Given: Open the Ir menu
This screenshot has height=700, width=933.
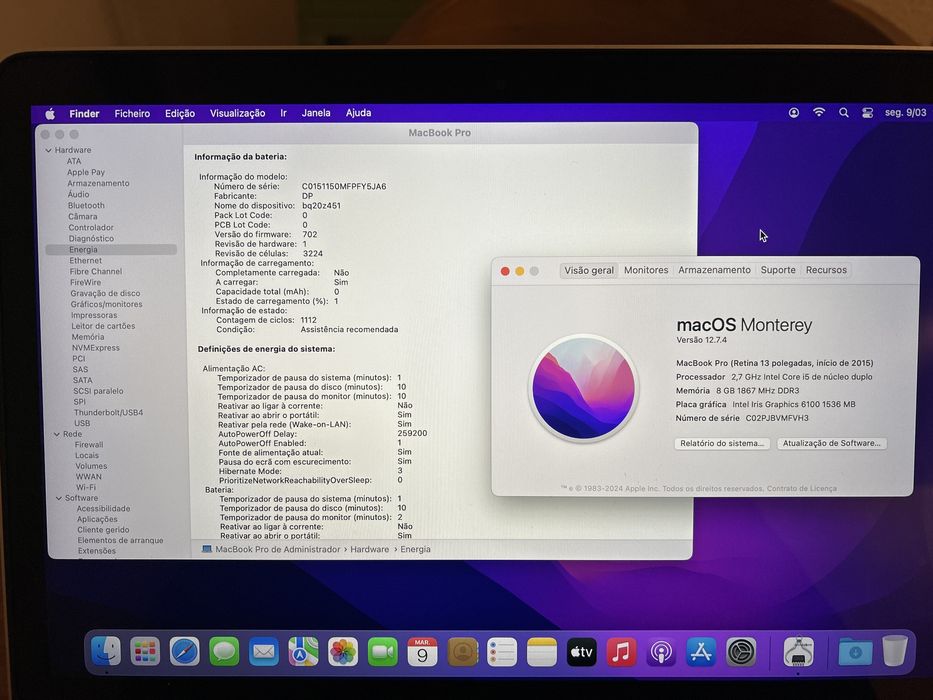Looking at the screenshot, I should (283, 113).
